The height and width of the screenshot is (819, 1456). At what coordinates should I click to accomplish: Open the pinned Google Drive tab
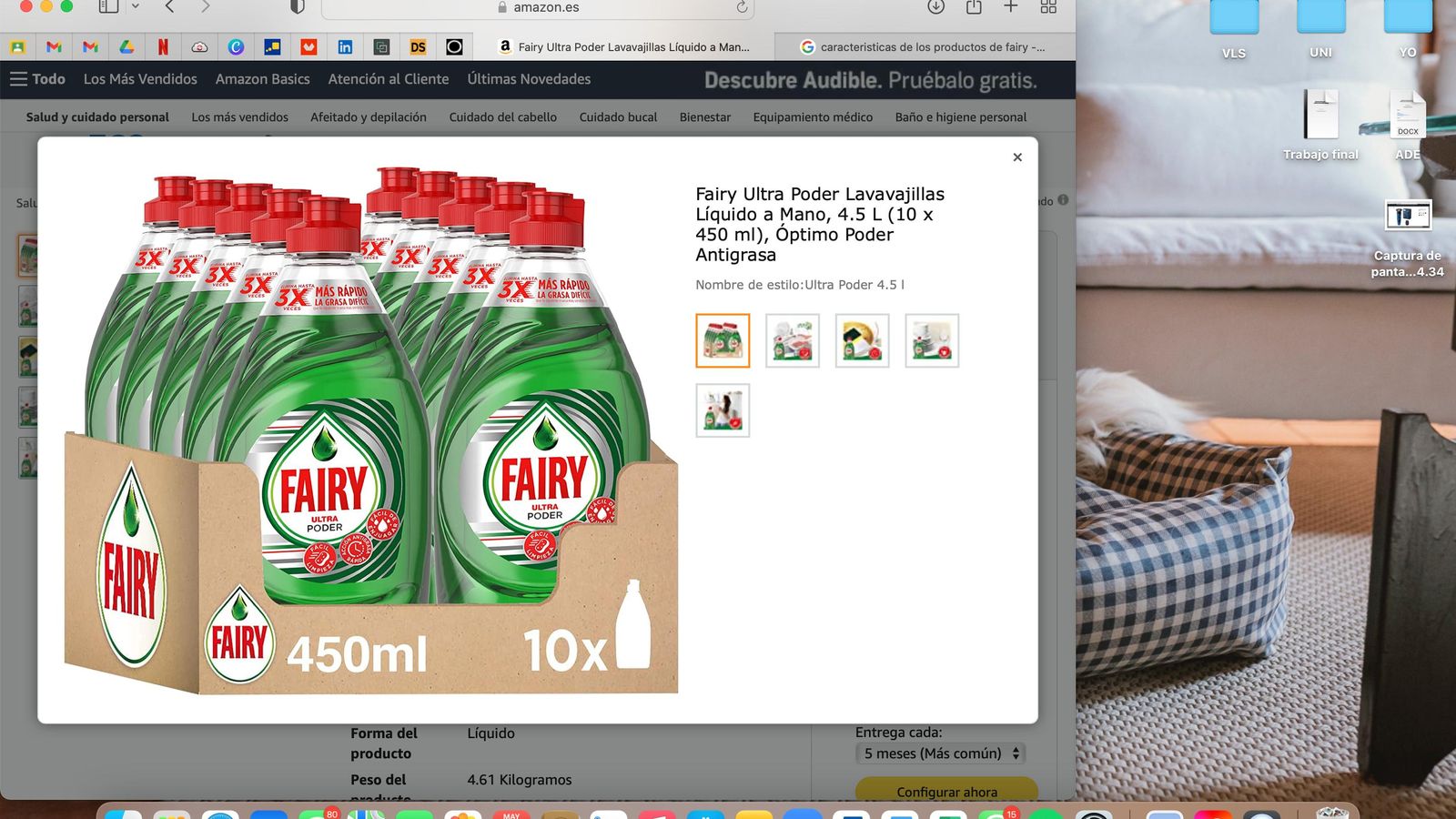click(126, 46)
